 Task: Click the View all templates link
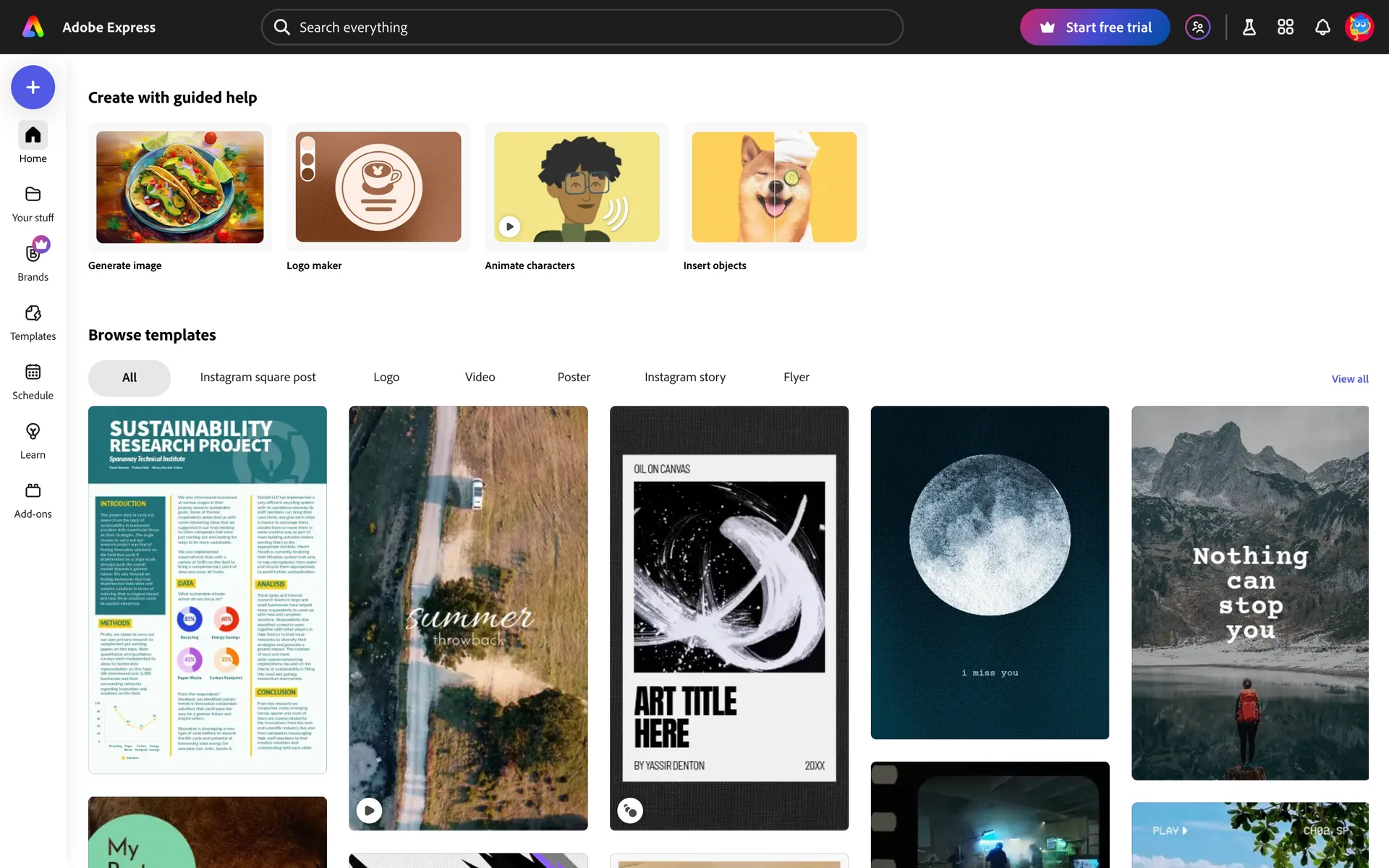coord(1349,379)
